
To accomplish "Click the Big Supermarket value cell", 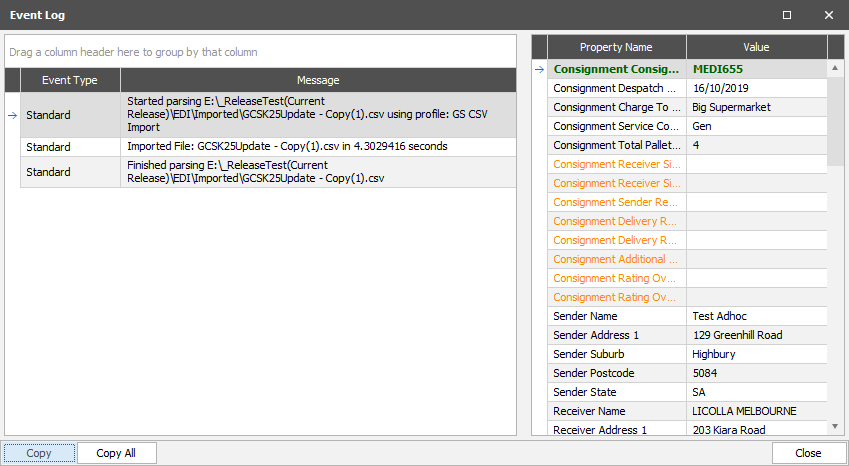I will [x=756, y=107].
